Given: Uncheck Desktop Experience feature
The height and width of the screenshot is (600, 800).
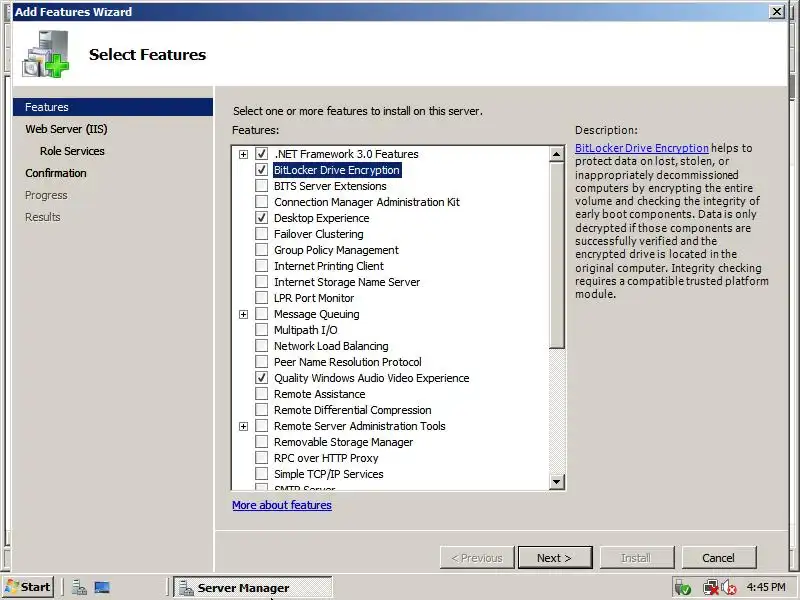Looking at the screenshot, I should point(261,218).
